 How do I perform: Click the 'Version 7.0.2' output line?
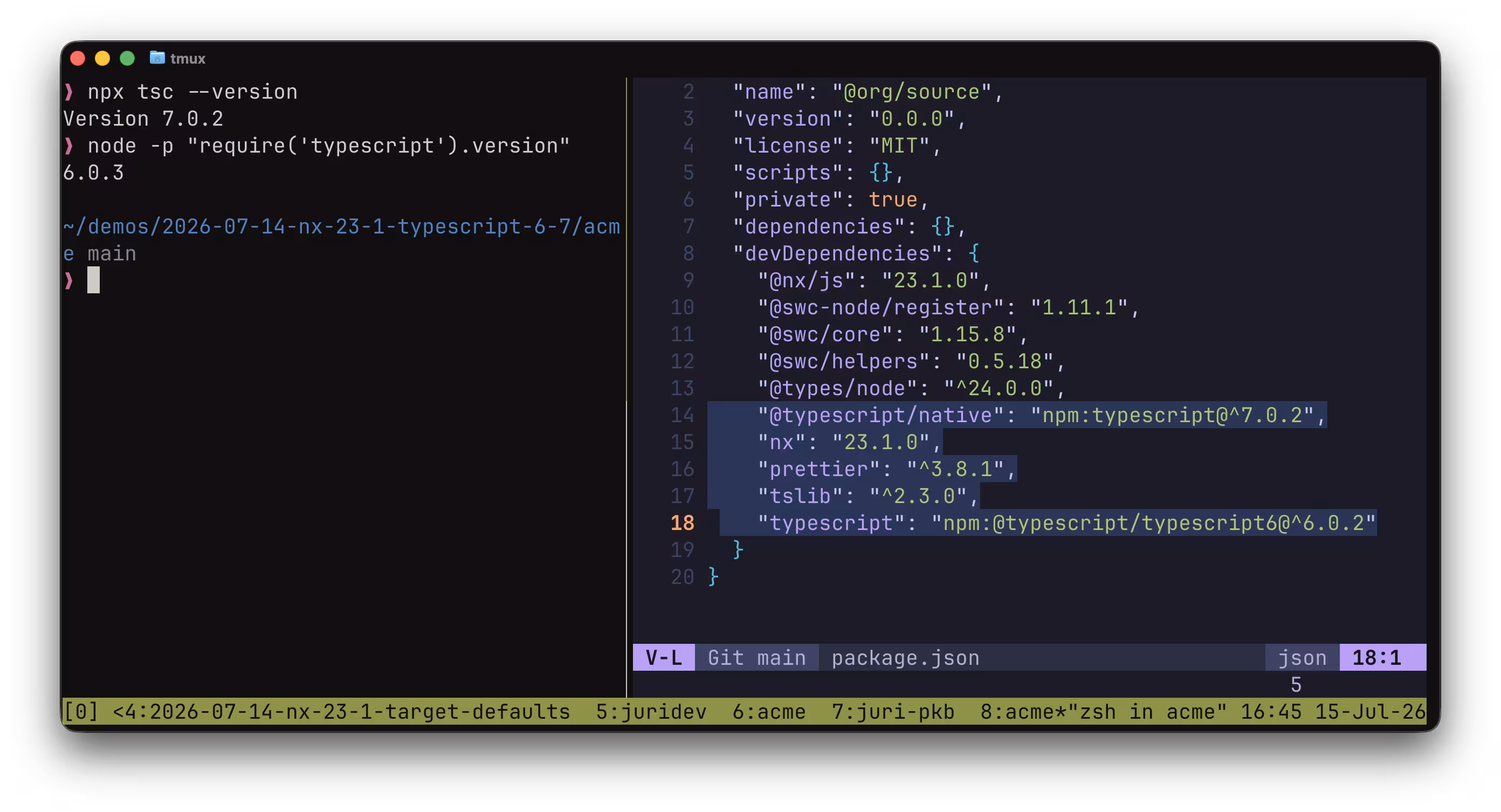(x=143, y=118)
